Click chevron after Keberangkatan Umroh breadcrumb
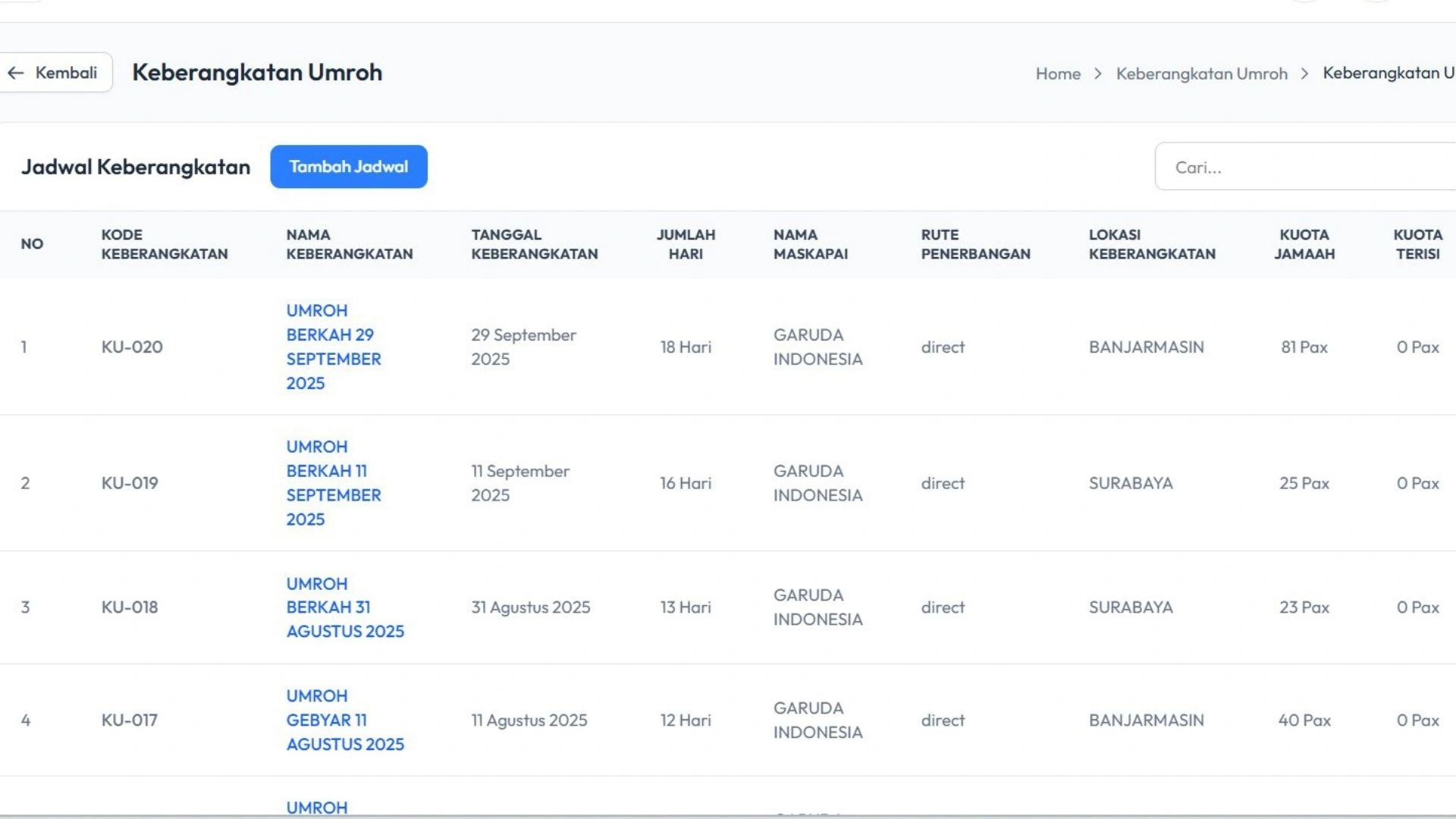The image size is (1456, 819). (x=1304, y=74)
